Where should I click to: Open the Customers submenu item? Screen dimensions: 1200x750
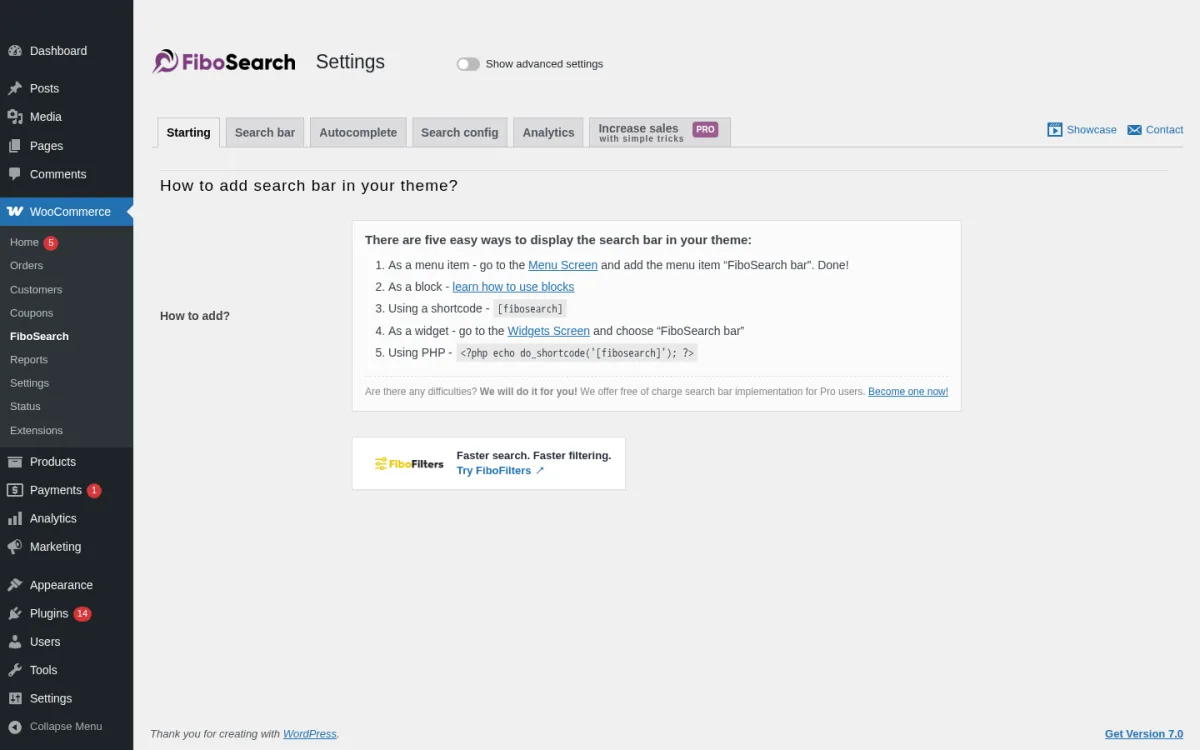(36, 290)
